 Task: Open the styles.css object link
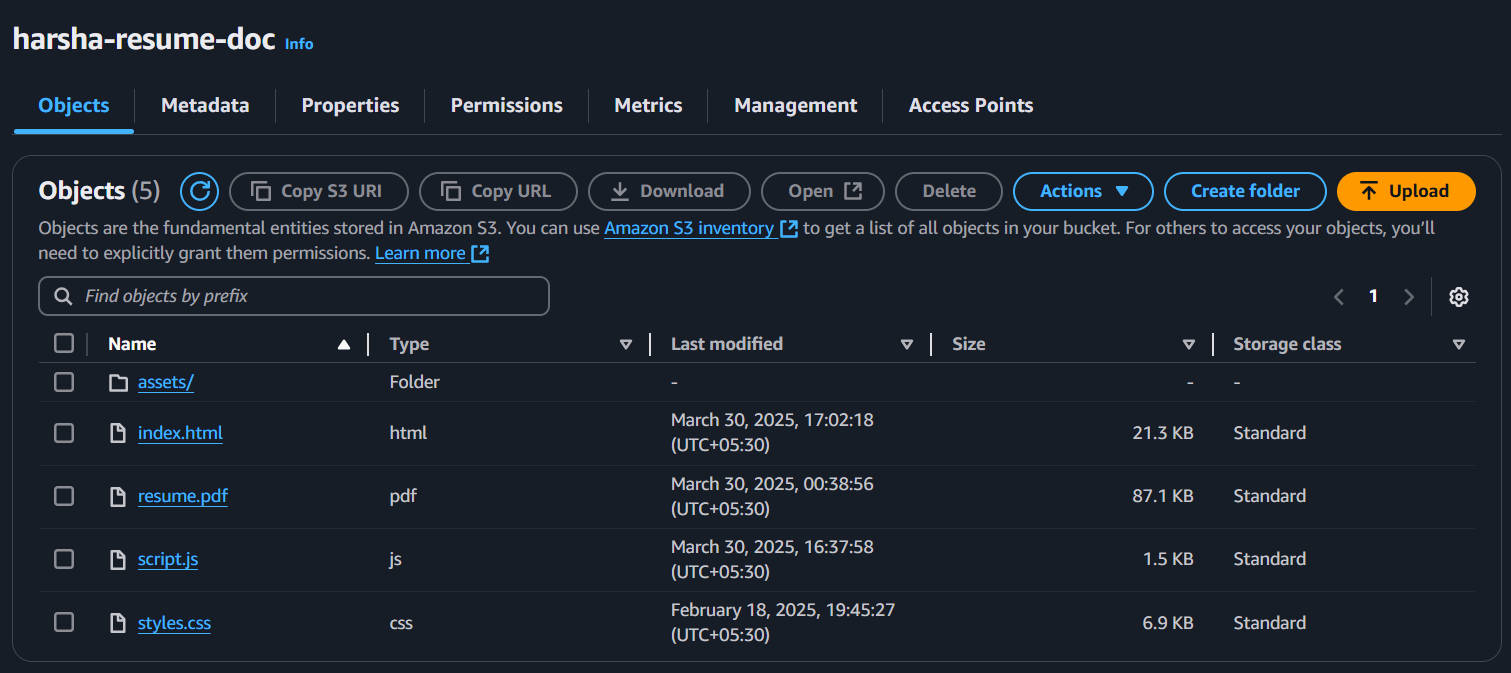(x=174, y=623)
